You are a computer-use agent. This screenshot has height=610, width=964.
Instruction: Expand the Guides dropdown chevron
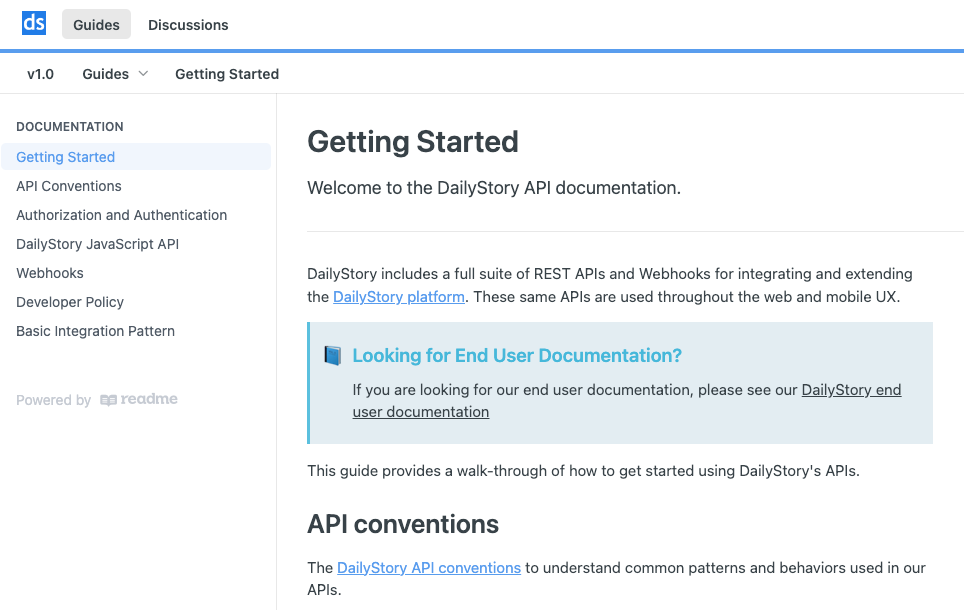point(143,74)
